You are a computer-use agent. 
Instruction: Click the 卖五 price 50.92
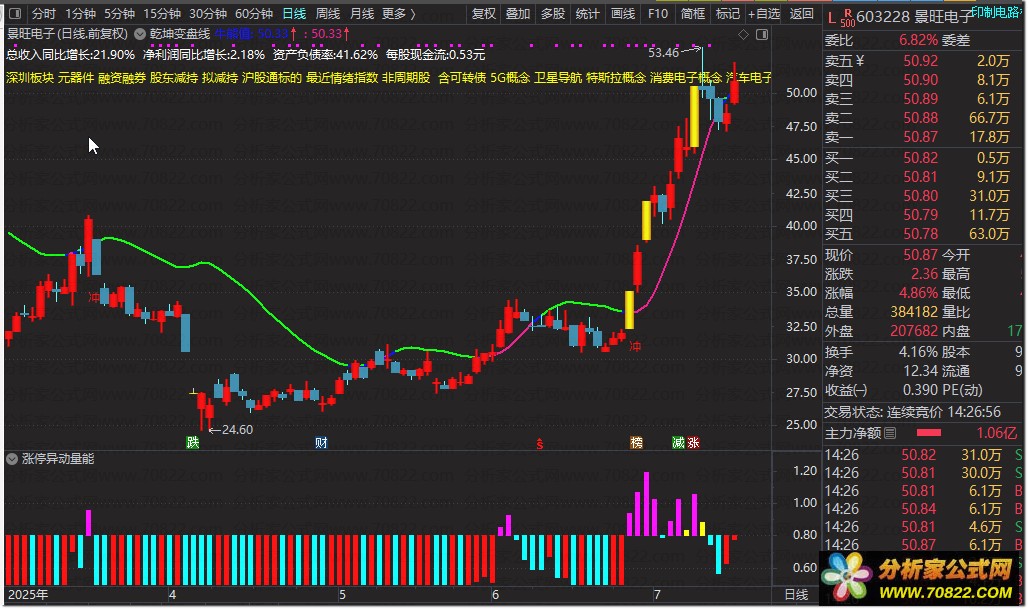[x=921, y=61]
